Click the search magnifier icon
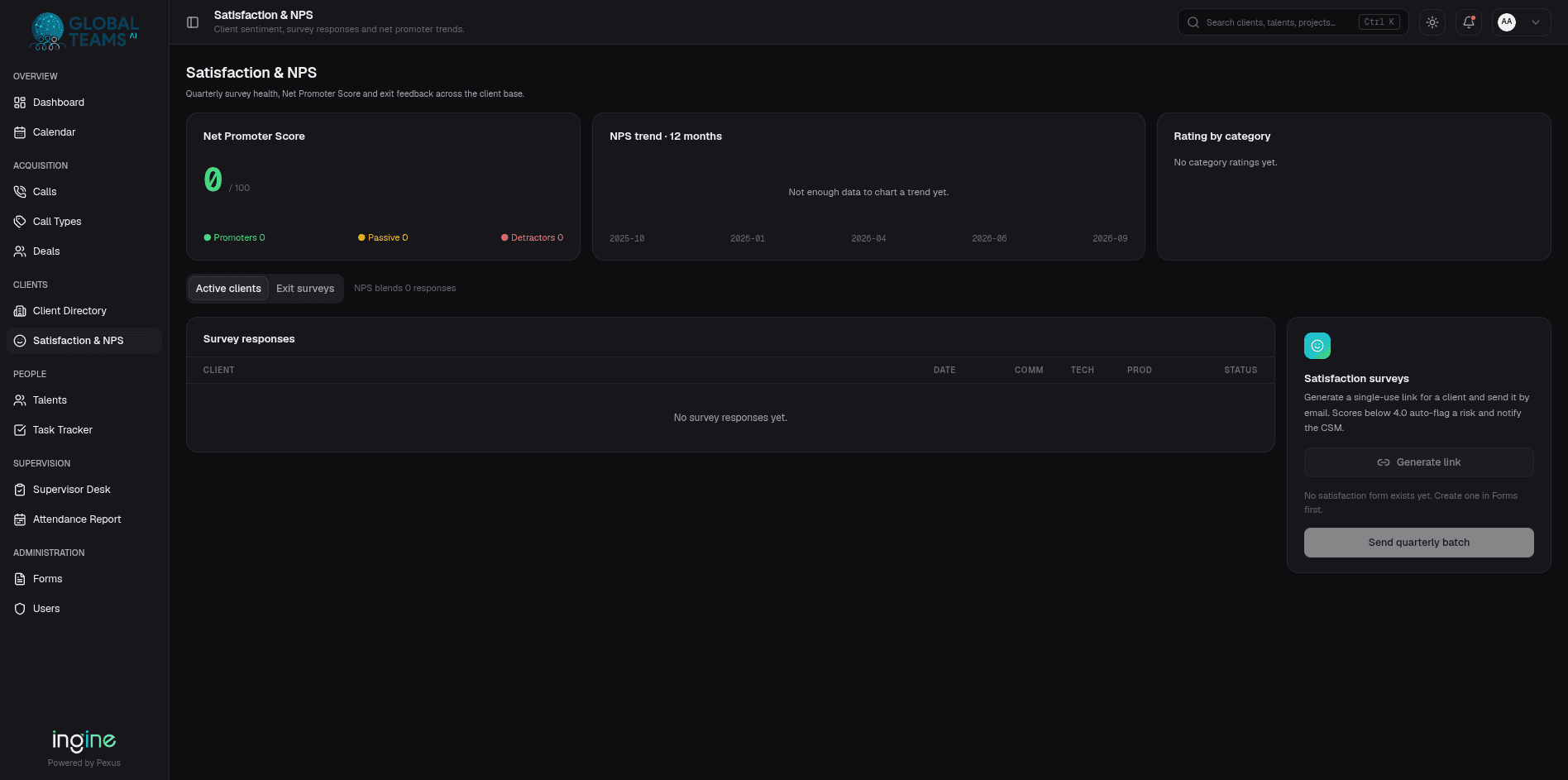Viewport: 1568px width, 780px height. tap(1193, 22)
